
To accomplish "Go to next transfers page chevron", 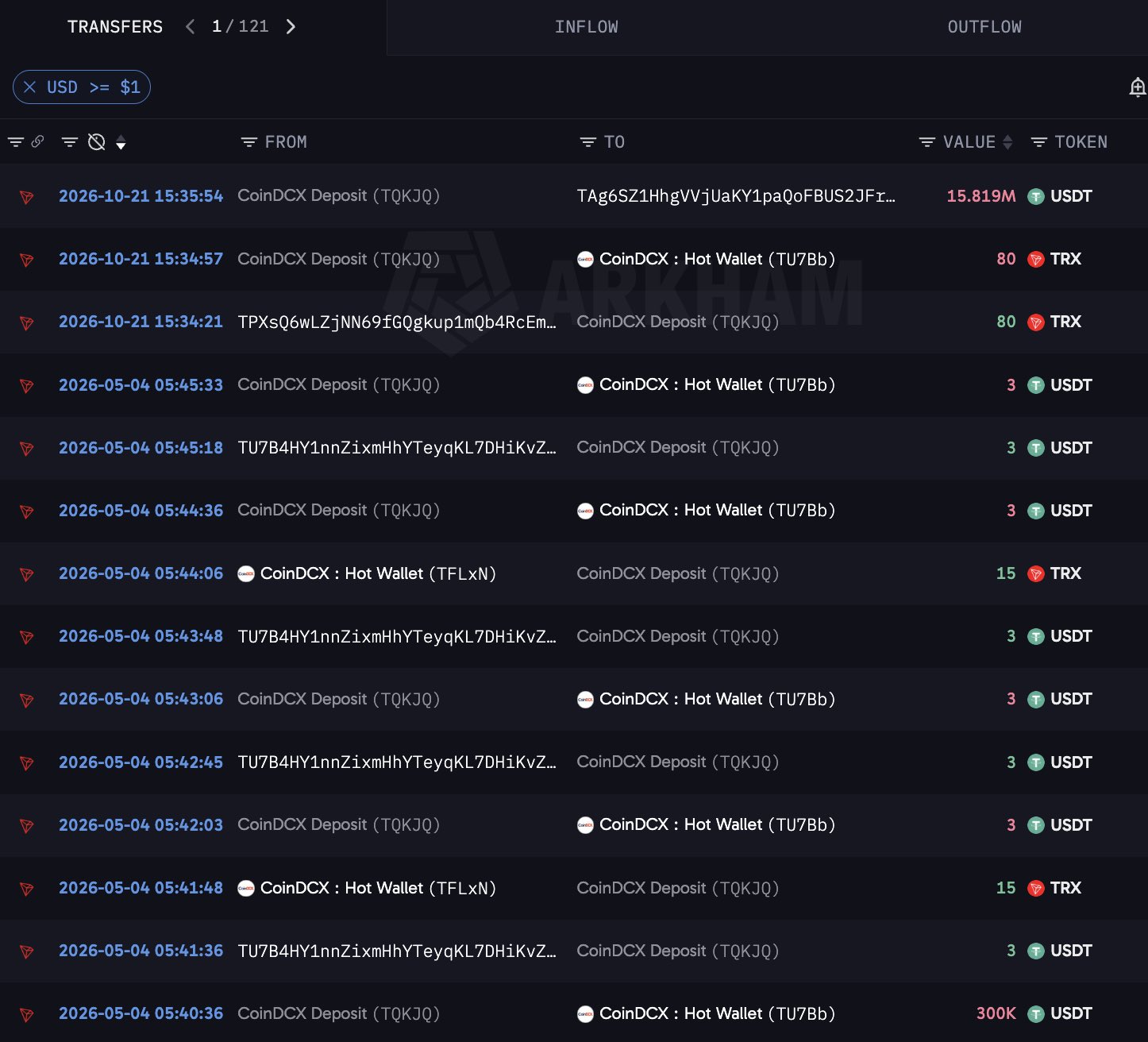I will [291, 27].
